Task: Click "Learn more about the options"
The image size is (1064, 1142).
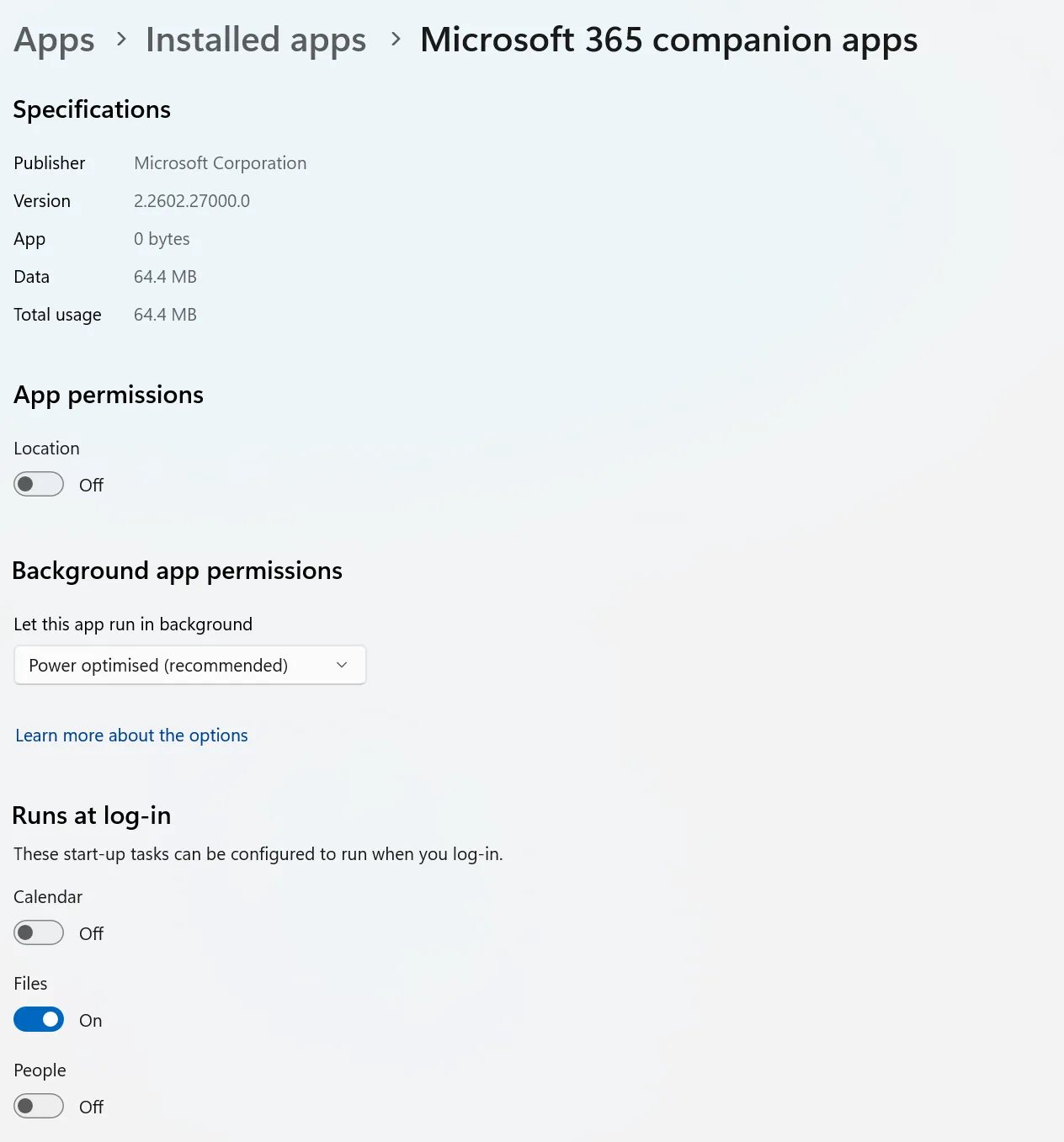Action: pos(130,735)
